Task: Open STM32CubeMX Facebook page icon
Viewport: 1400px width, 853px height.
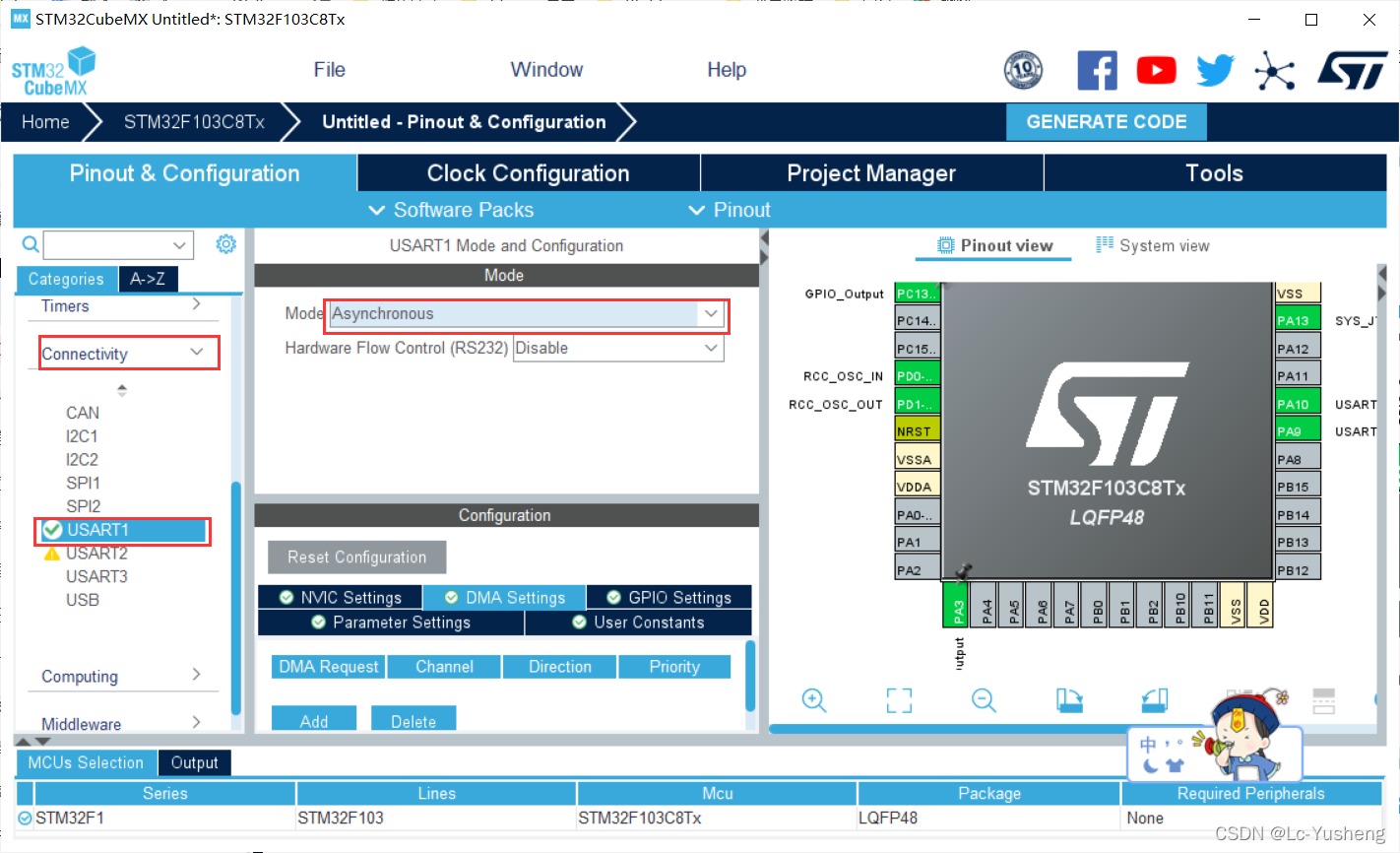Action: point(1097,70)
